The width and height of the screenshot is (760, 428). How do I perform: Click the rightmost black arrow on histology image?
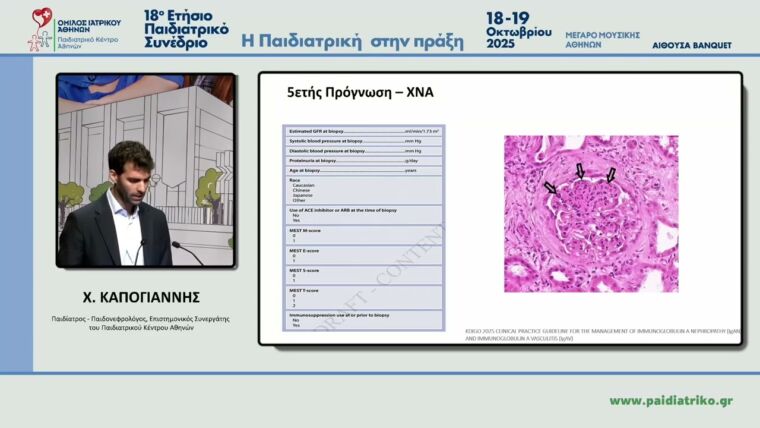pyautogui.click(x=611, y=175)
